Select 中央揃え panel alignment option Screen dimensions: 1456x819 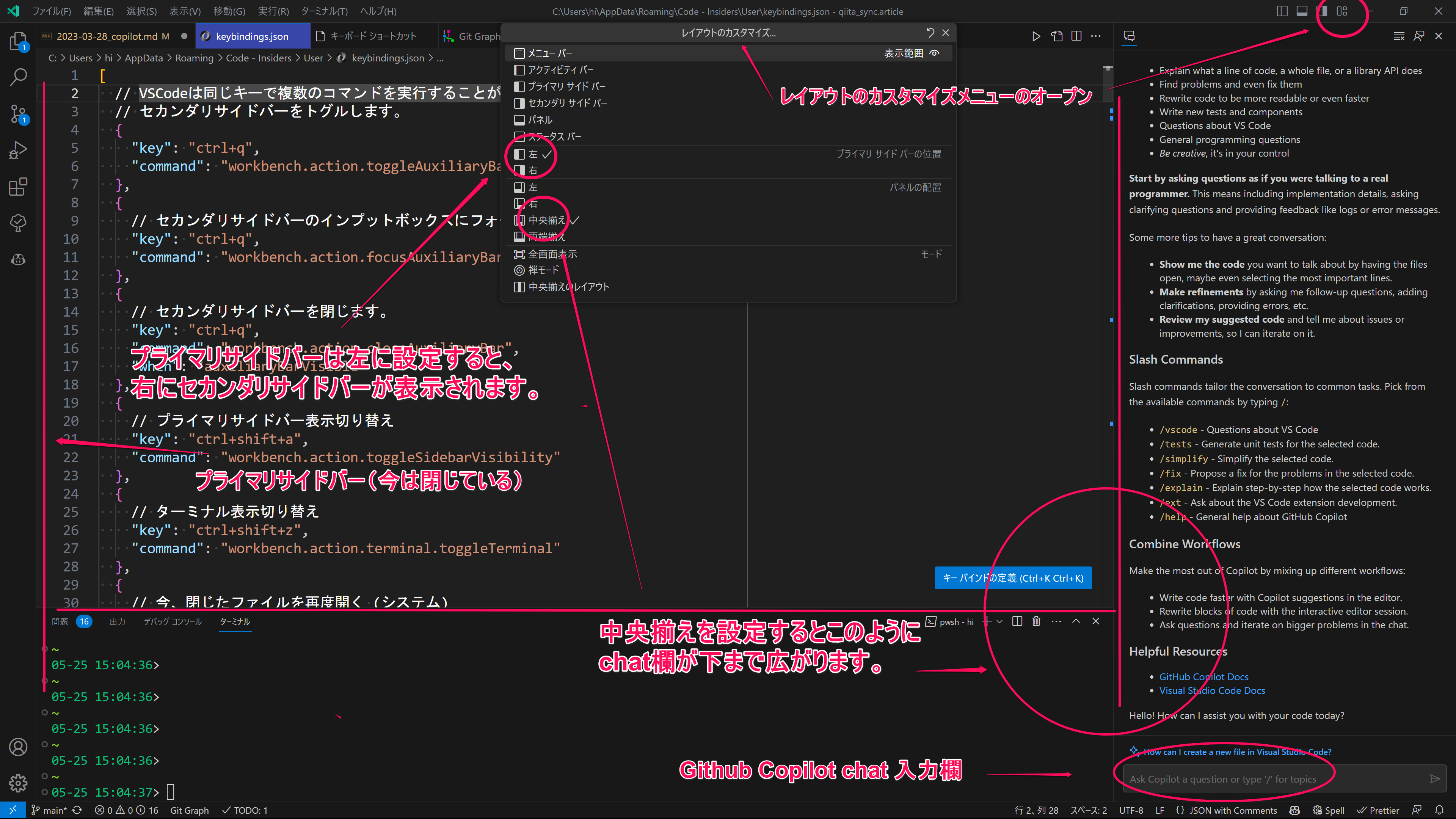(546, 220)
